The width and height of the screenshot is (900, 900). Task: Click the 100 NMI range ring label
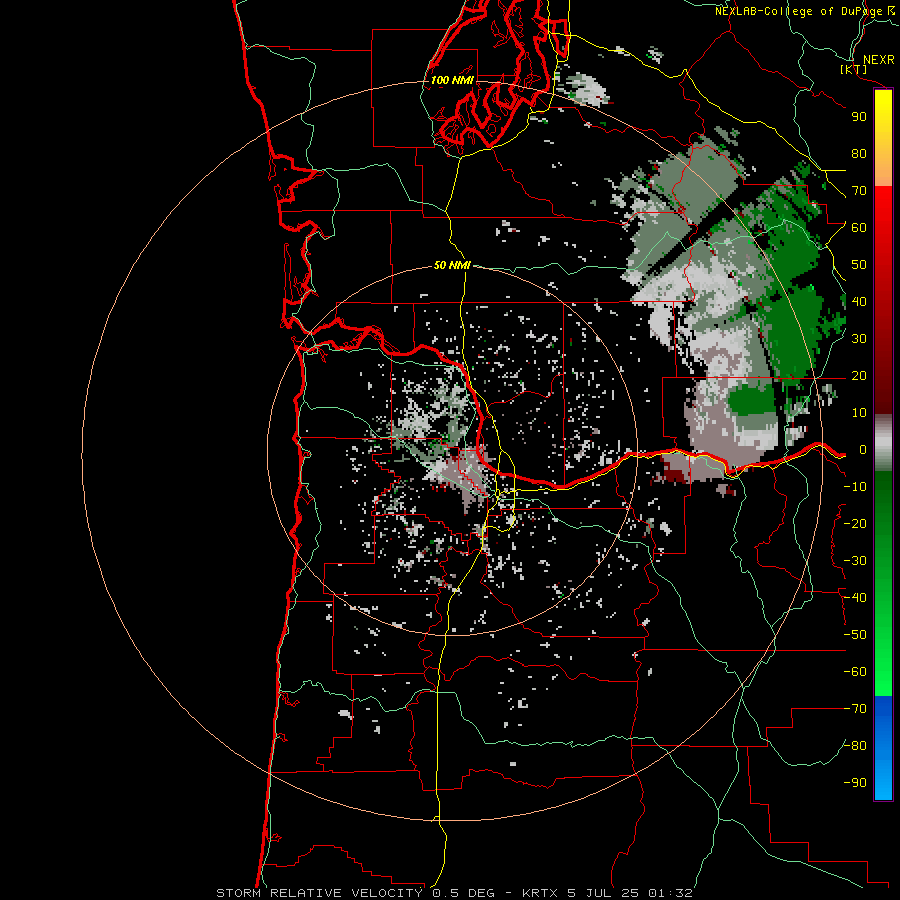tap(452, 80)
